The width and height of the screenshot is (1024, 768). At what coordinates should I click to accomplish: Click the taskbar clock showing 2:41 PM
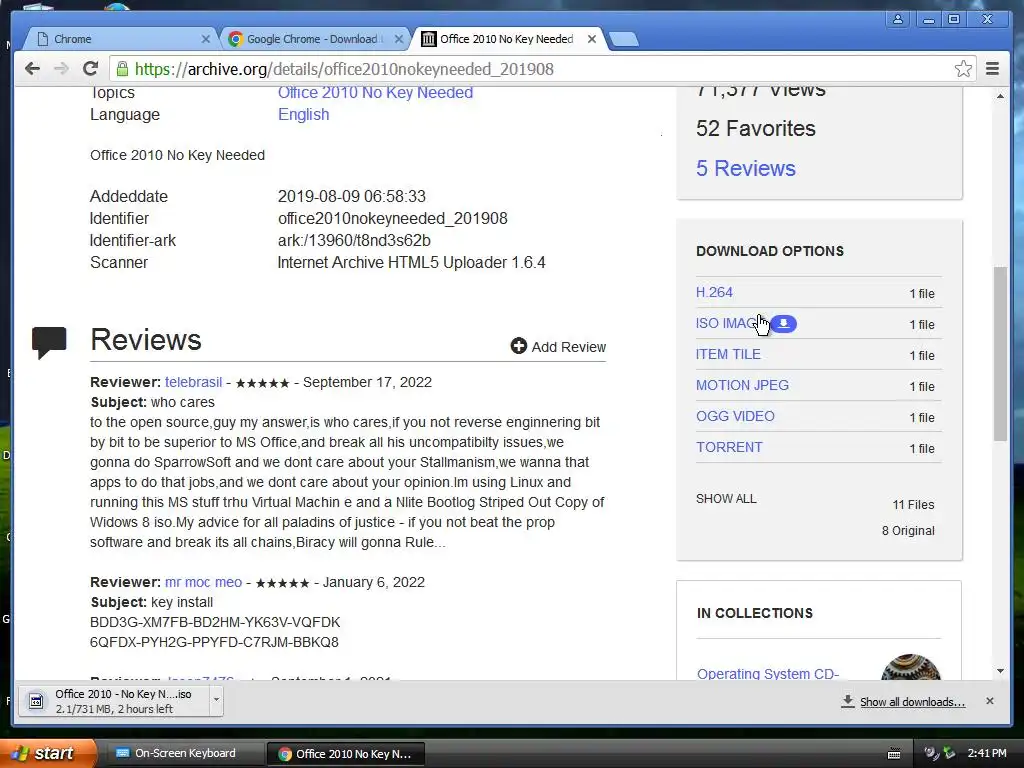coord(987,753)
